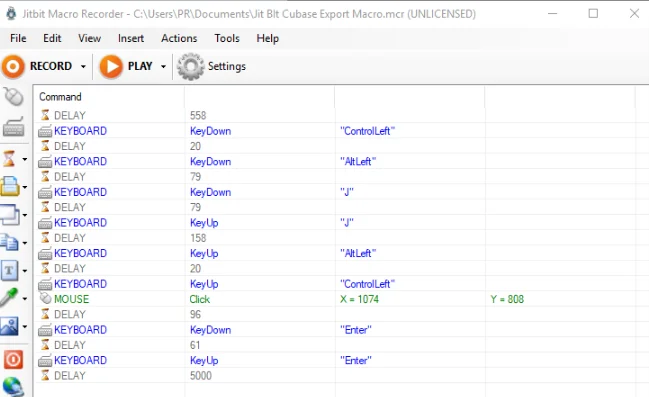Click the 'Y = 808' cell
649x397 pixels.
(x=507, y=299)
